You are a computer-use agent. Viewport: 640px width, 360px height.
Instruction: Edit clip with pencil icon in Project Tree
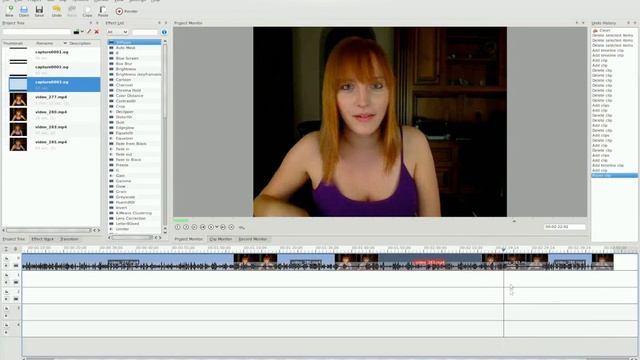(89, 32)
